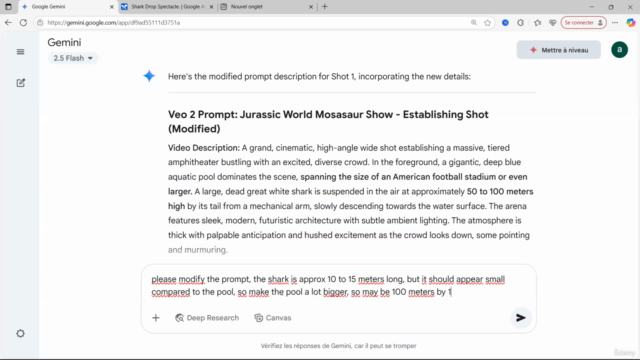Image resolution: width=640 pixels, height=360 pixels.
Task: Close the Nouvel onglet tab
Action: click(x=311, y=7)
